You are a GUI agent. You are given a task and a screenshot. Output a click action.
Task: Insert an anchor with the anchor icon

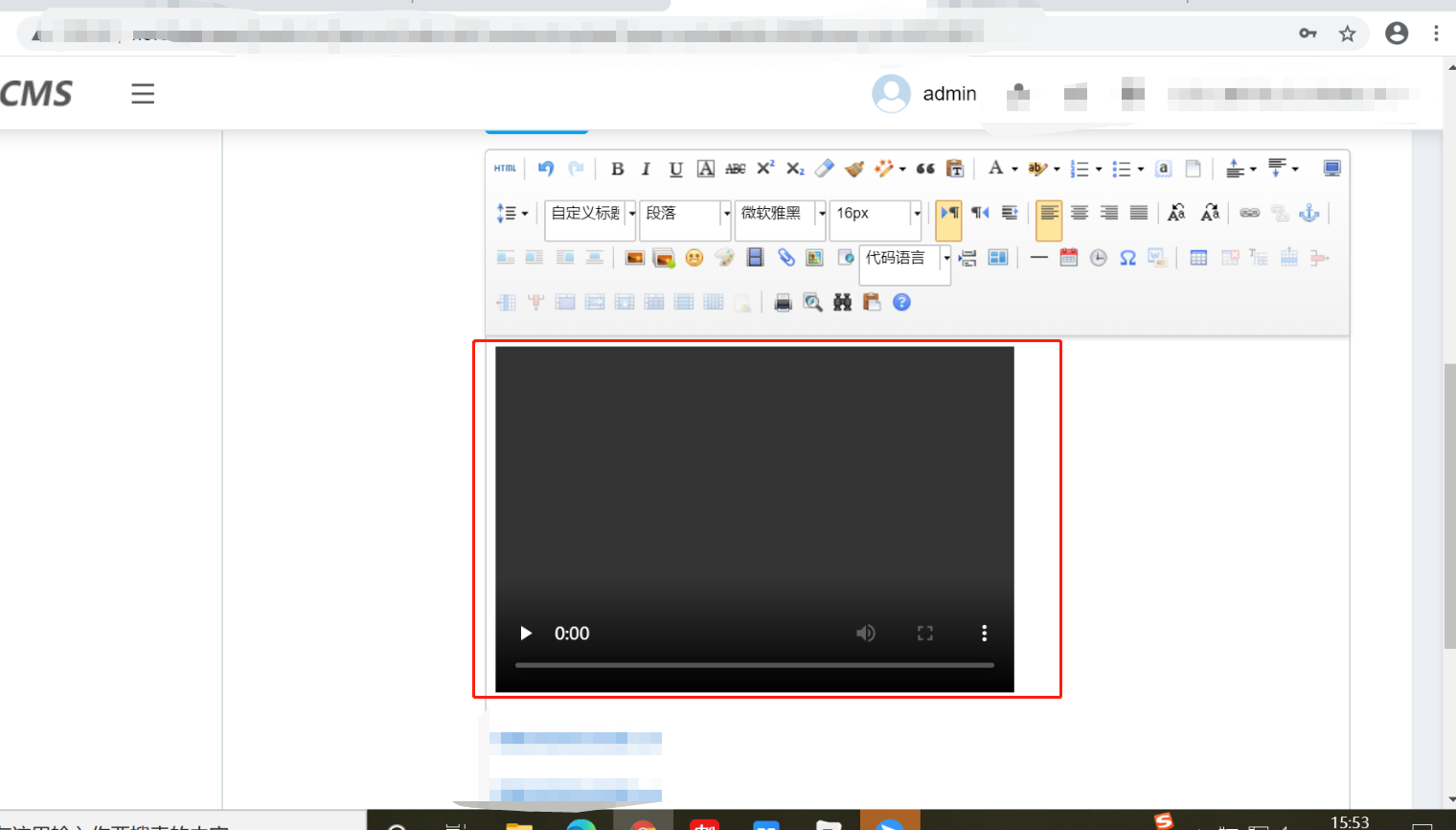click(x=1308, y=213)
